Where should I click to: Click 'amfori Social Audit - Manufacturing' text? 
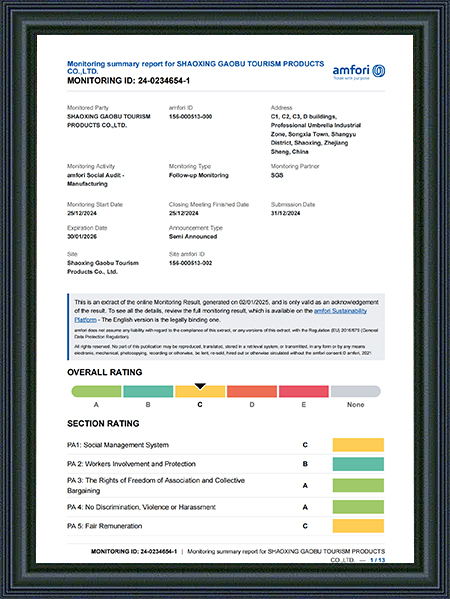pyautogui.click(x=96, y=179)
